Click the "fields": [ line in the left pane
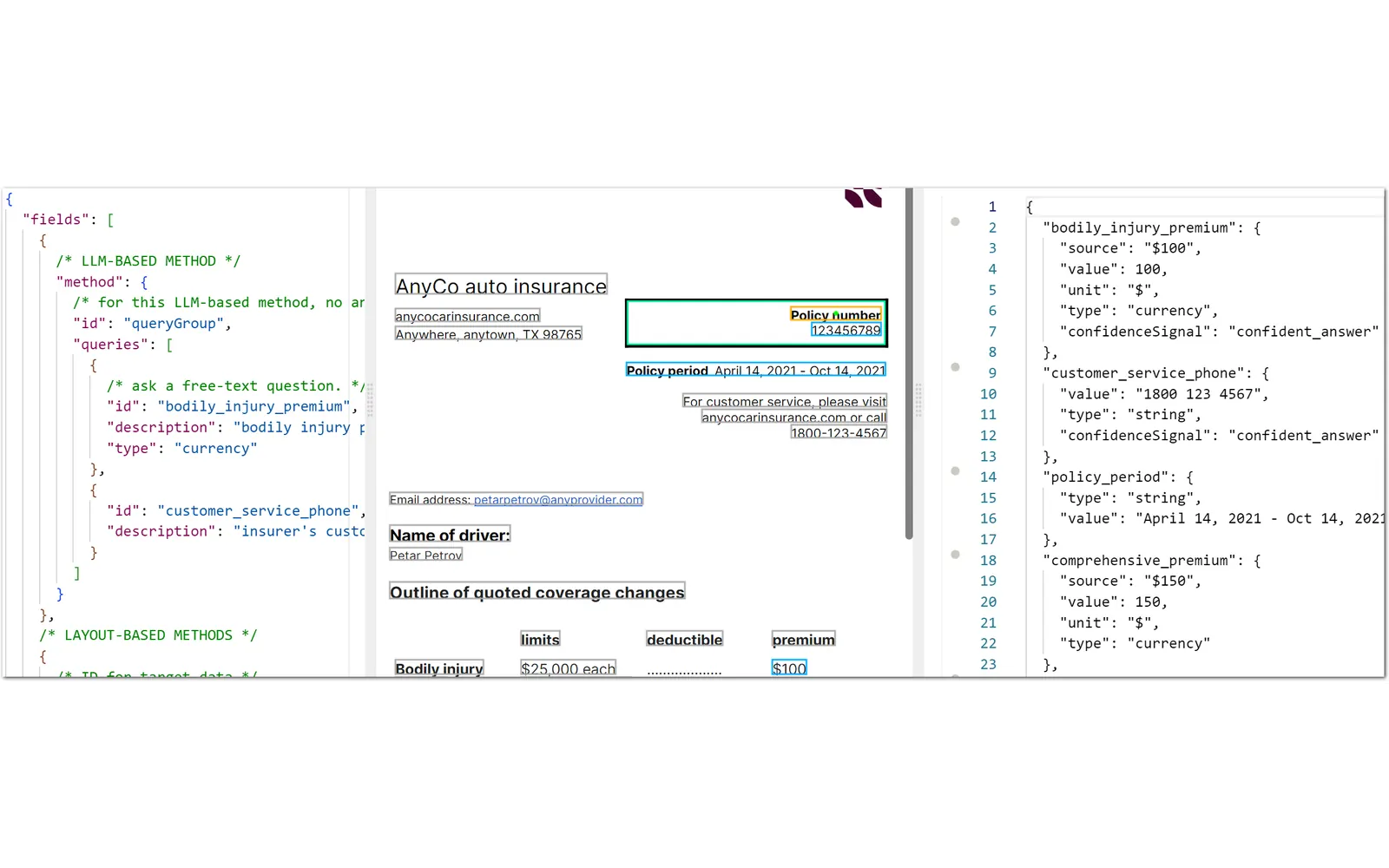The height and width of the screenshot is (868, 1389). 69,220
